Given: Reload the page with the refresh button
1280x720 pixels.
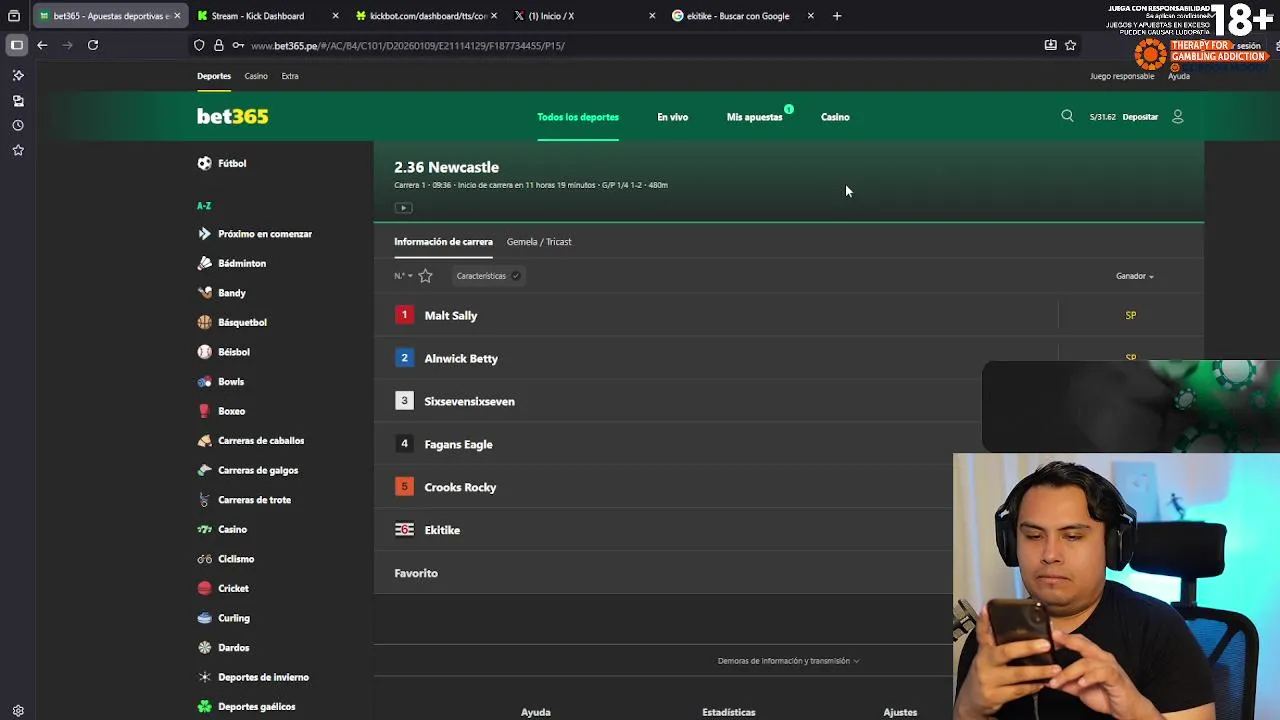Looking at the screenshot, I should (x=93, y=45).
